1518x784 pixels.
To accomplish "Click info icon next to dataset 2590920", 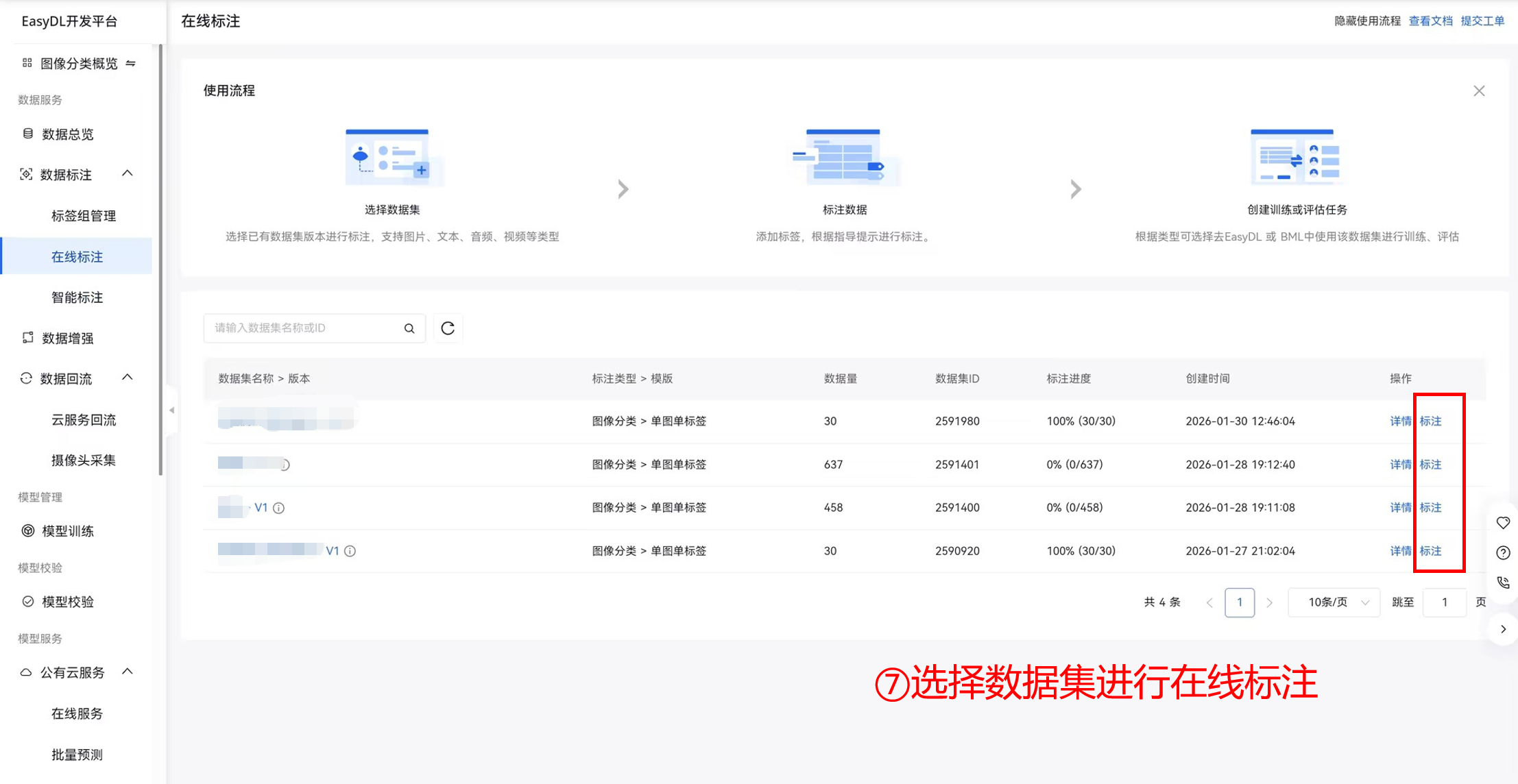I will pos(350,551).
